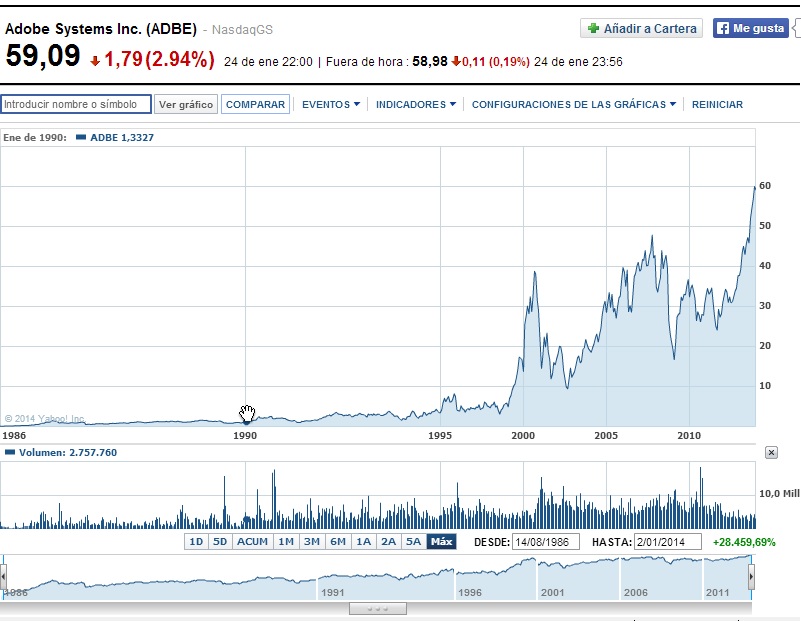Screen dimensions: 801x621
Task: Click the 1990 label on the x-axis
Action: coord(245,436)
